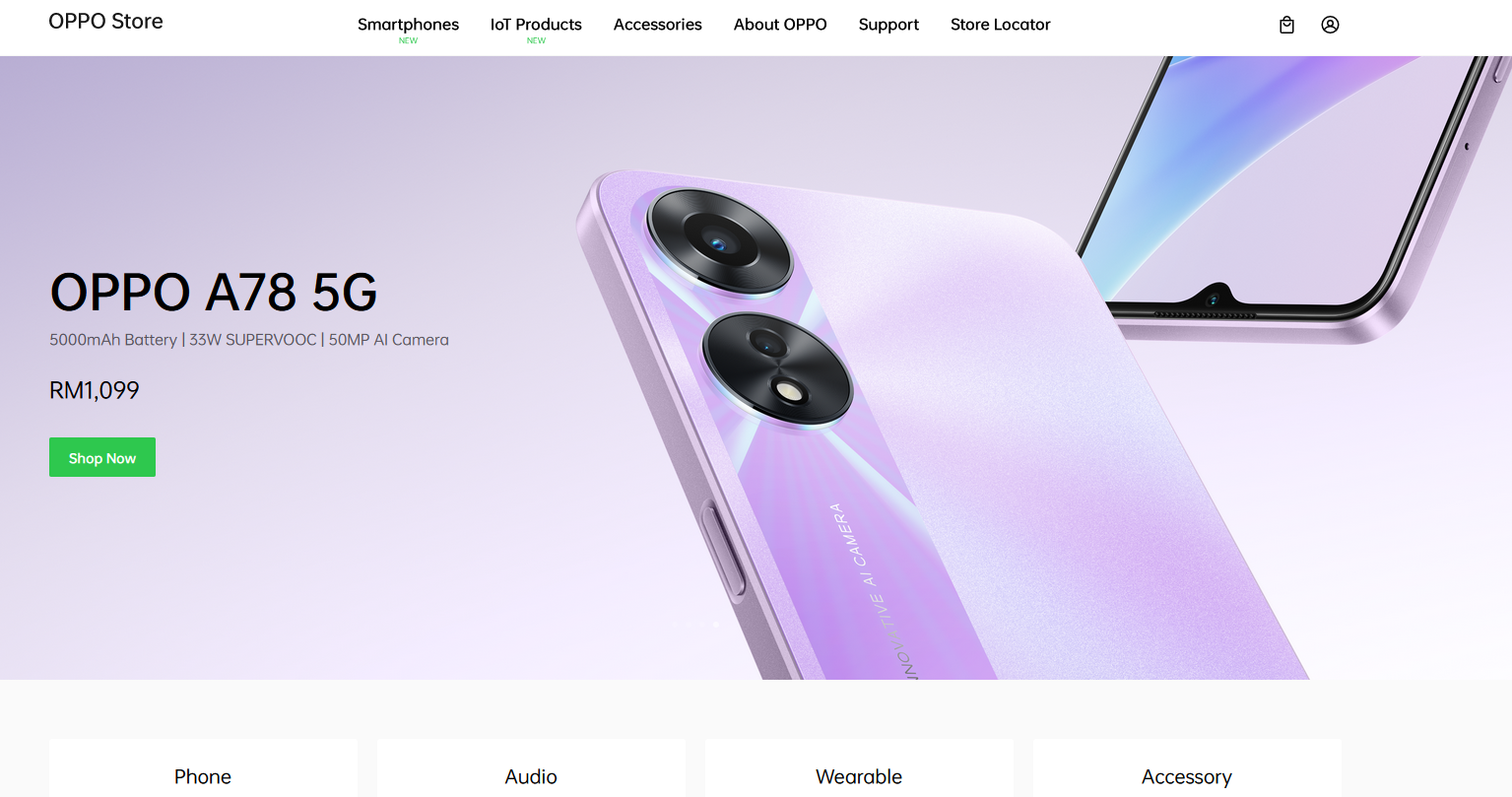Click the OPPO A78 5G headline
This screenshot has height=797, width=1512.
point(214,292)
